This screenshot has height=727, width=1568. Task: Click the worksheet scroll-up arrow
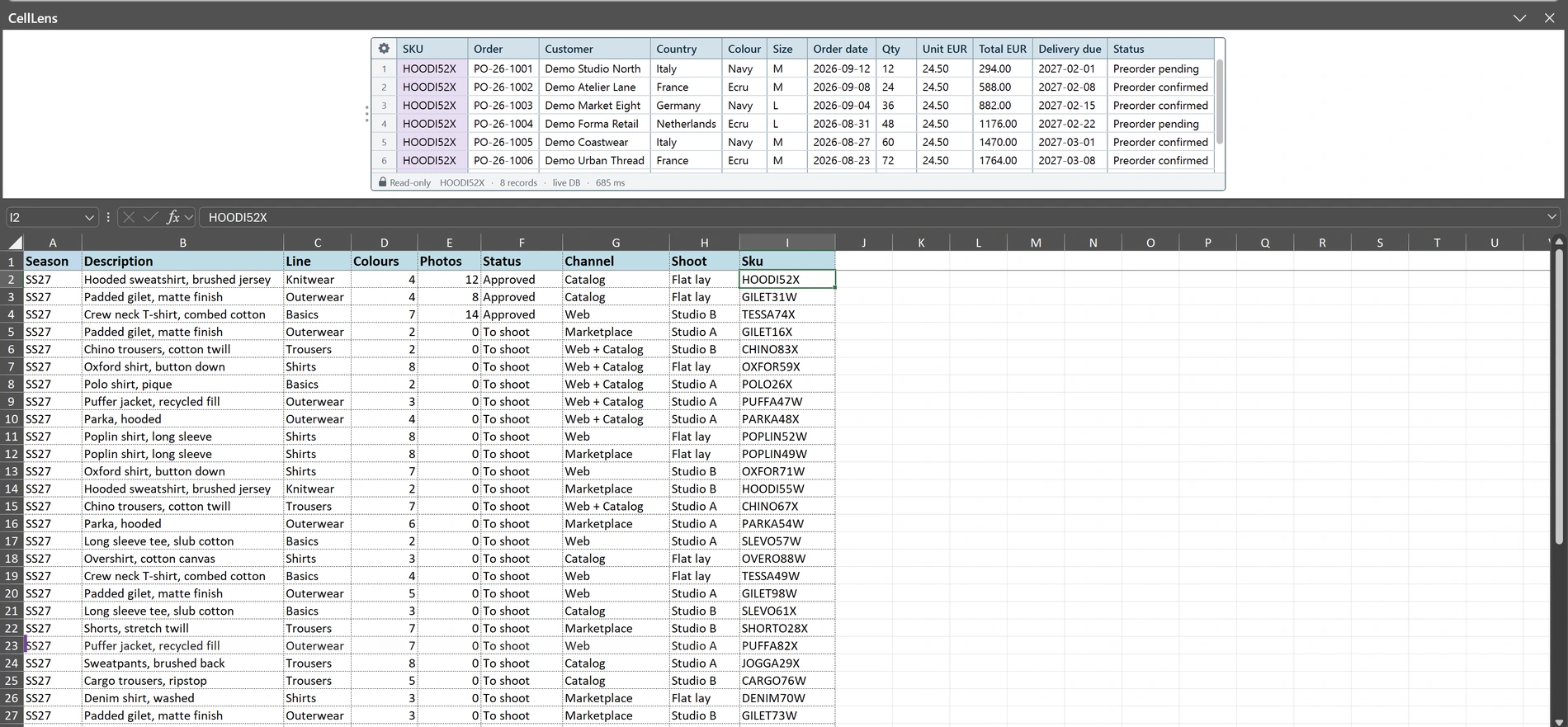[1559, 241]
